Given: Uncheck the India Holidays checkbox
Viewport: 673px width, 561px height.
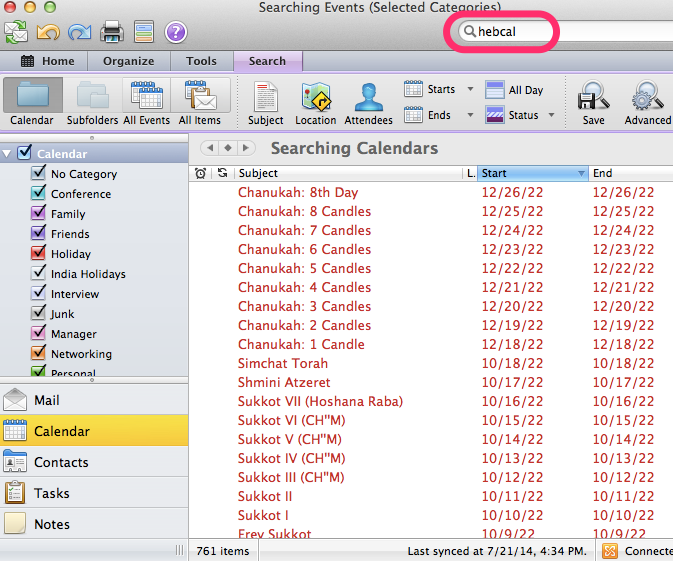Looking at the screenshot, I should click(x=38, y=273).
